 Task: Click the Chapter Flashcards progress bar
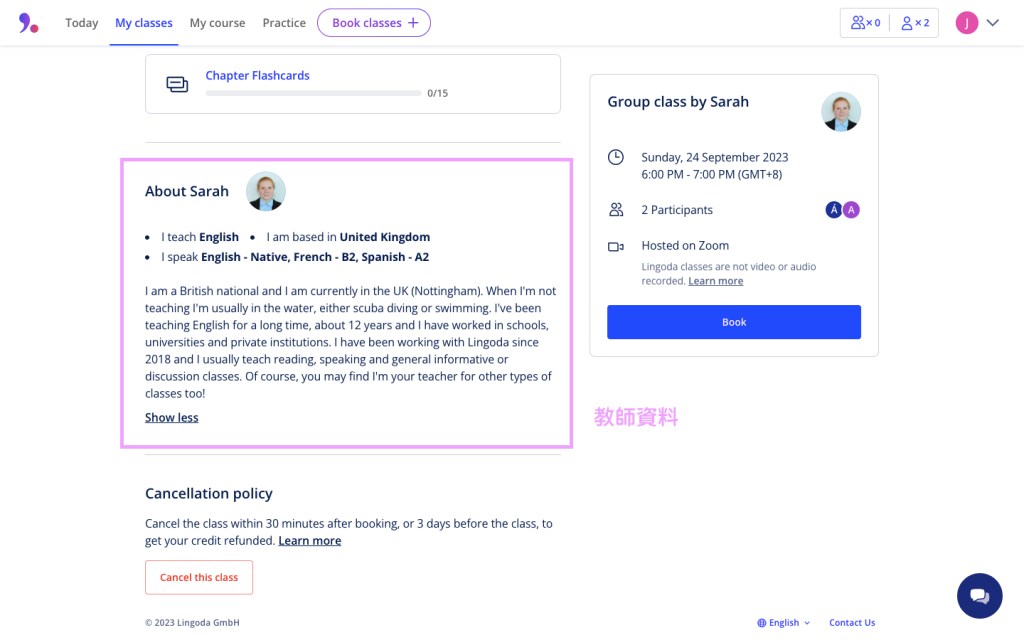click(313, 93)
